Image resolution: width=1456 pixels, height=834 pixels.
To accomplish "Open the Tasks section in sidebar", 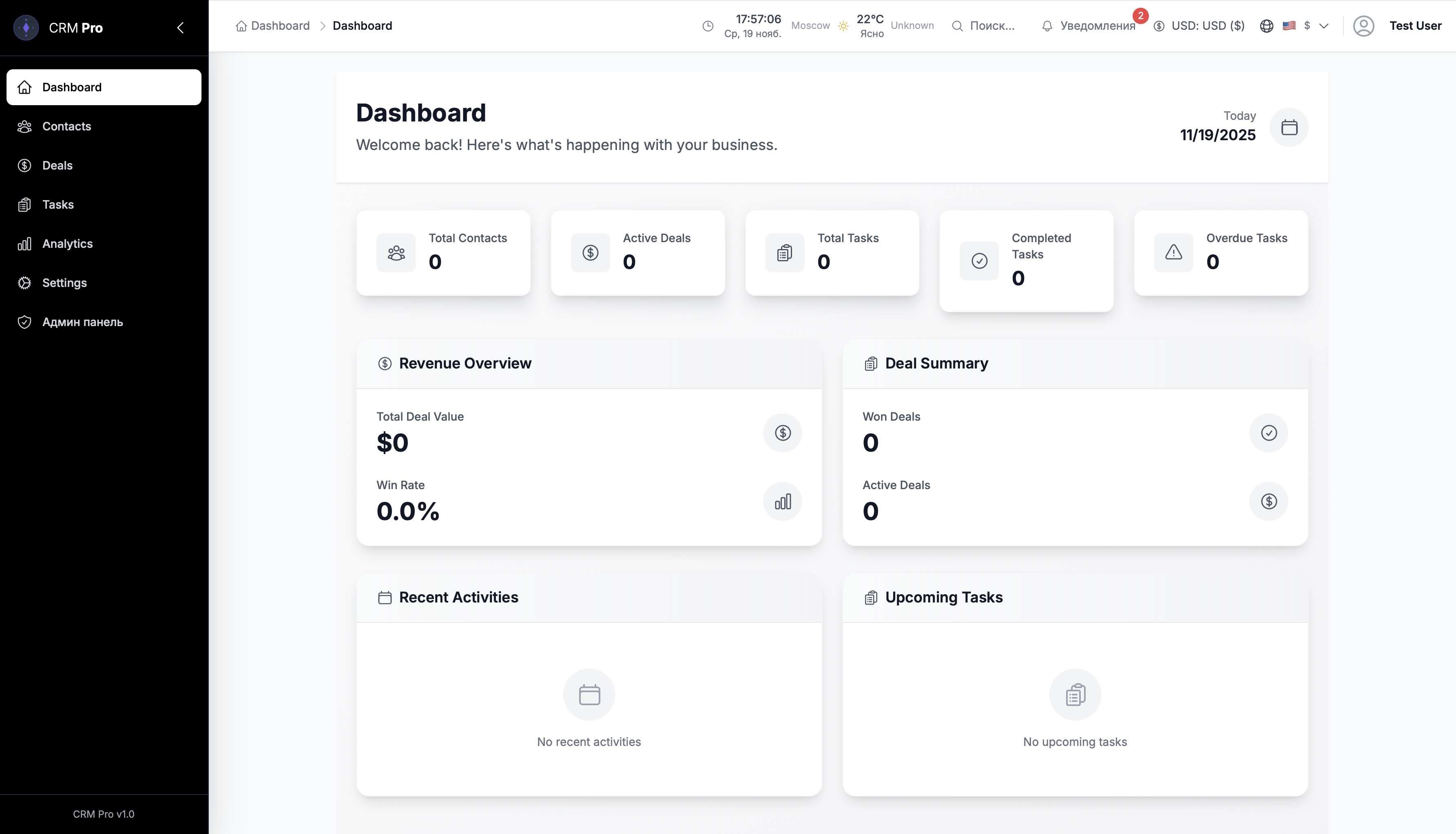I will click(x=57, y=204).
